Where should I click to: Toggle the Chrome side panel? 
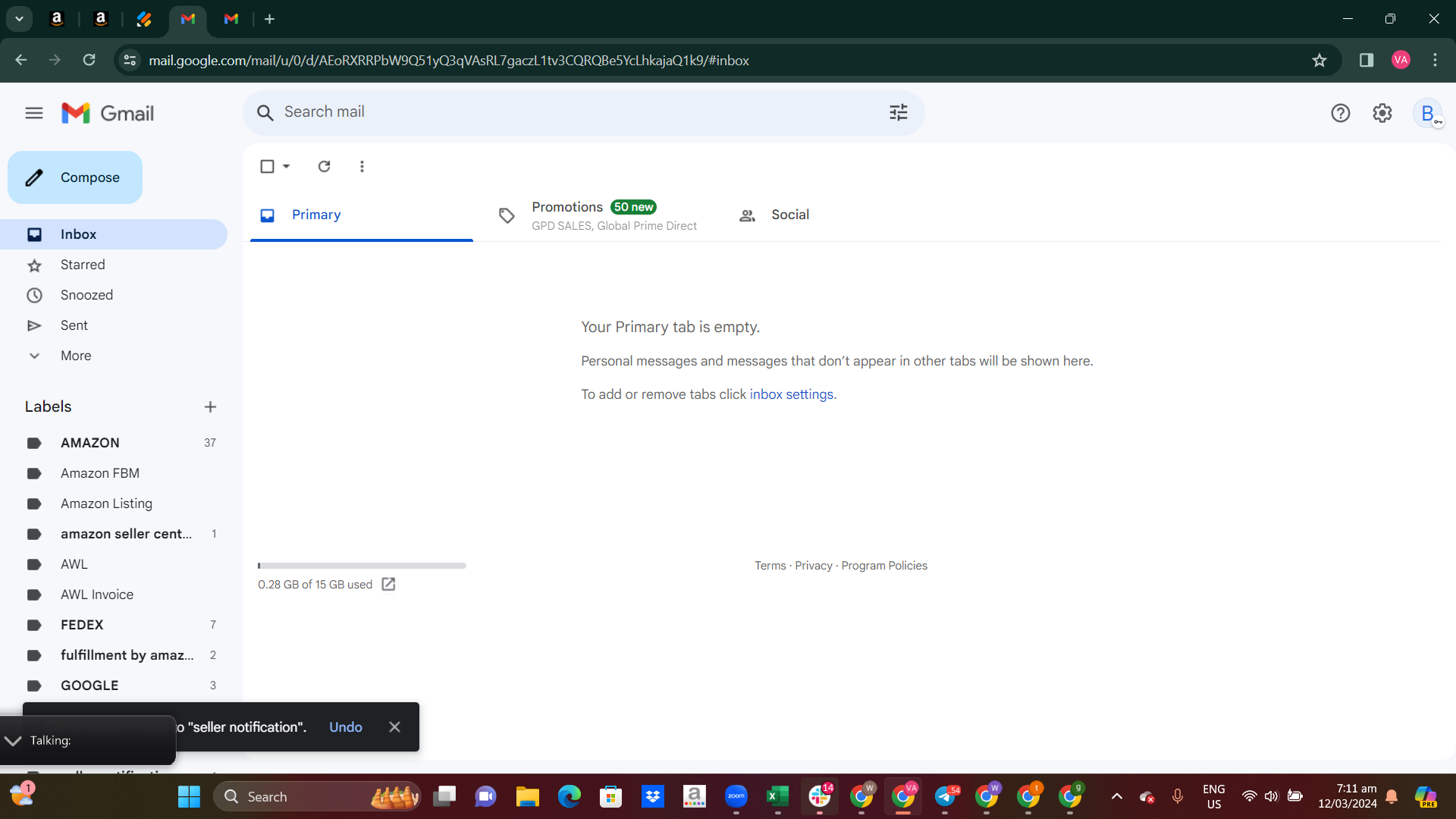(1367, 60)
